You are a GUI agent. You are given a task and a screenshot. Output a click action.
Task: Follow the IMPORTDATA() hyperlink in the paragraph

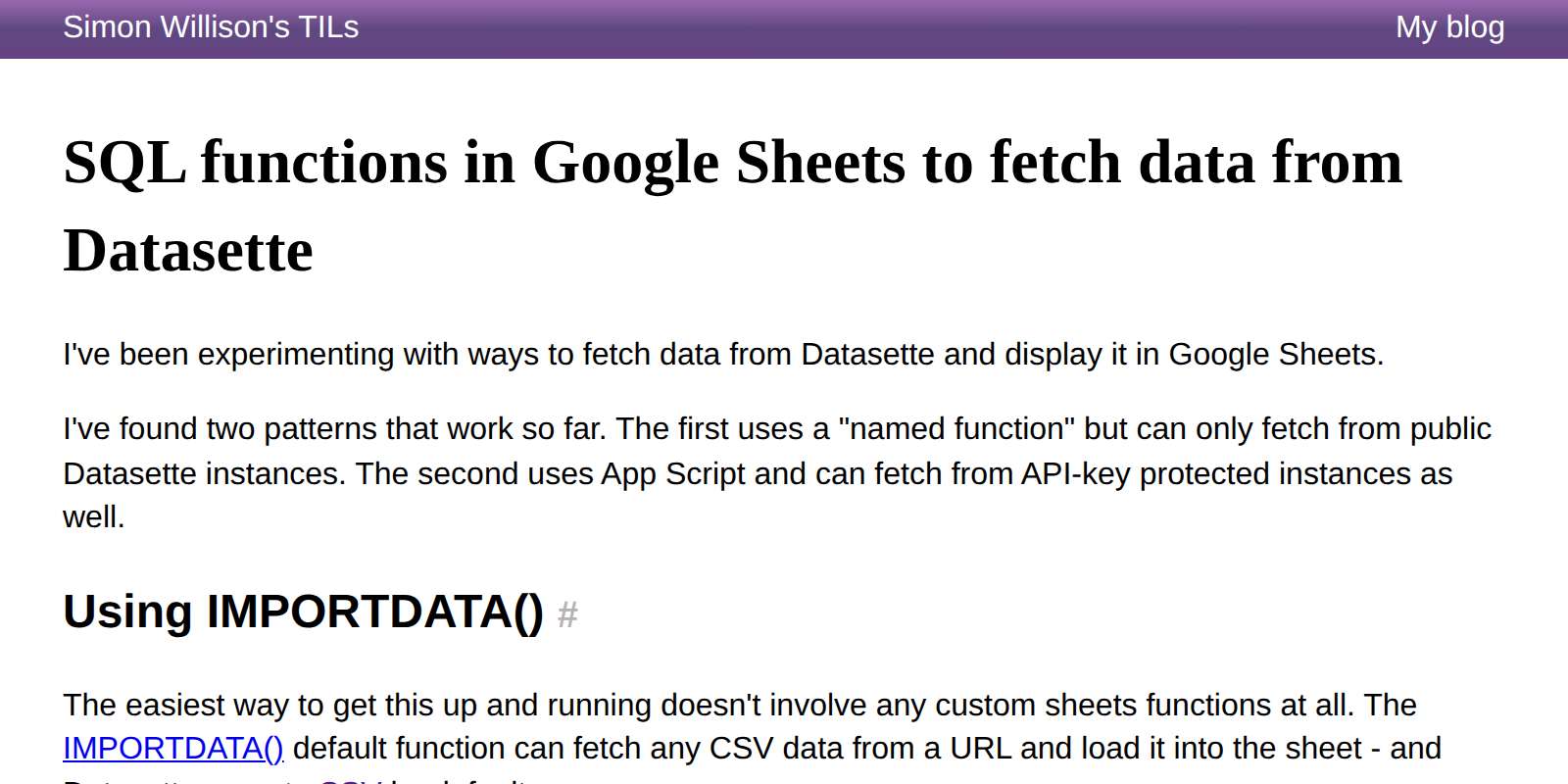click(173, 749)
